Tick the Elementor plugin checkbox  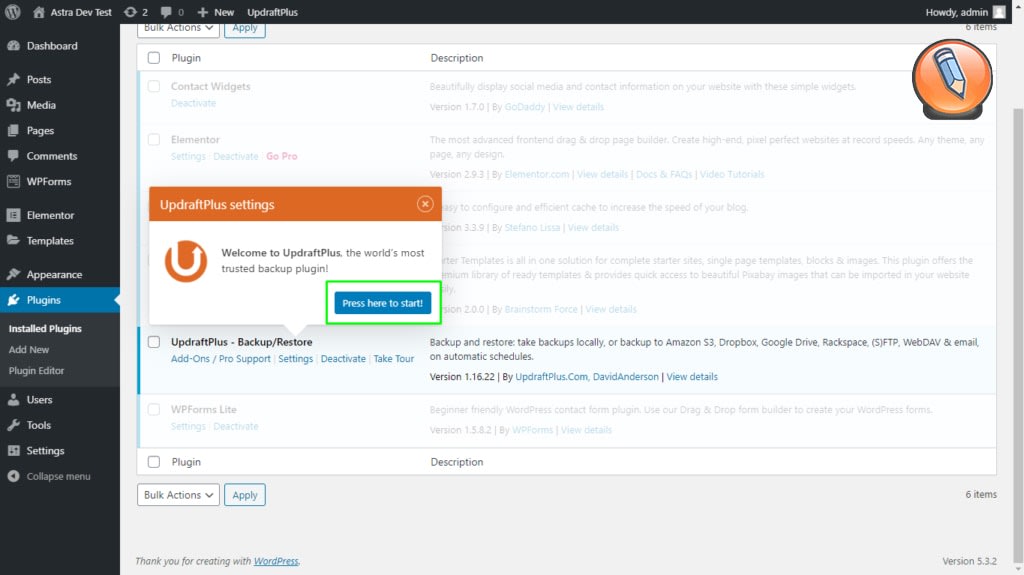coord(153,139)
